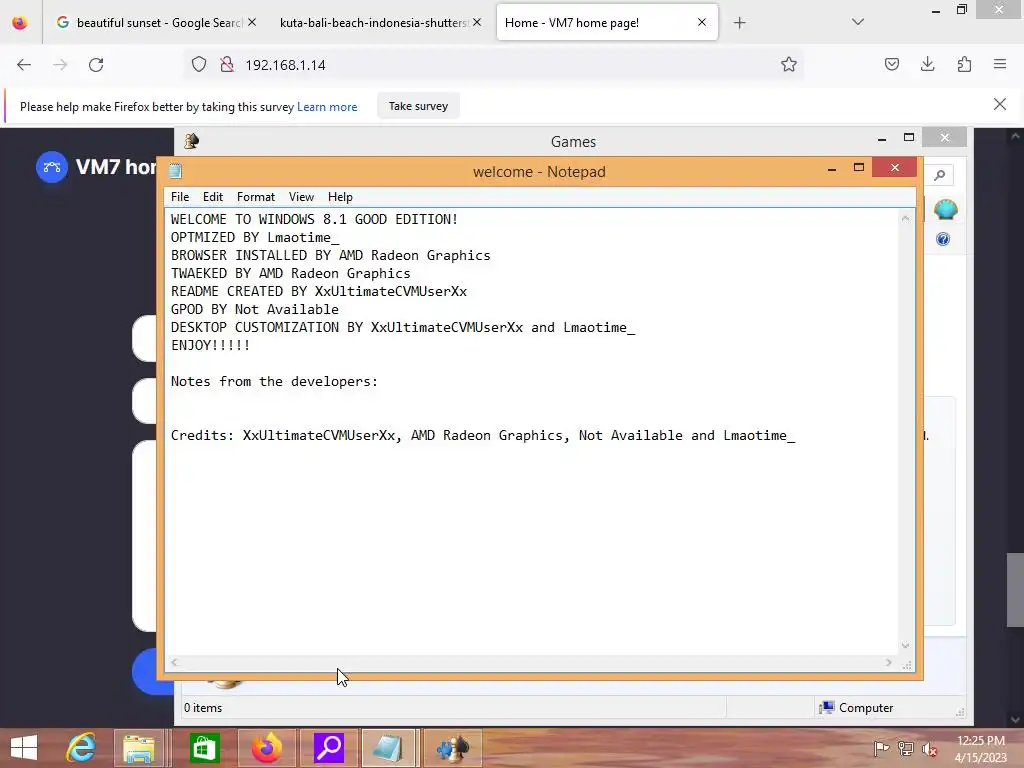Click right arrow of Notepad horizontal scrollbar

[x=889, y=662]
